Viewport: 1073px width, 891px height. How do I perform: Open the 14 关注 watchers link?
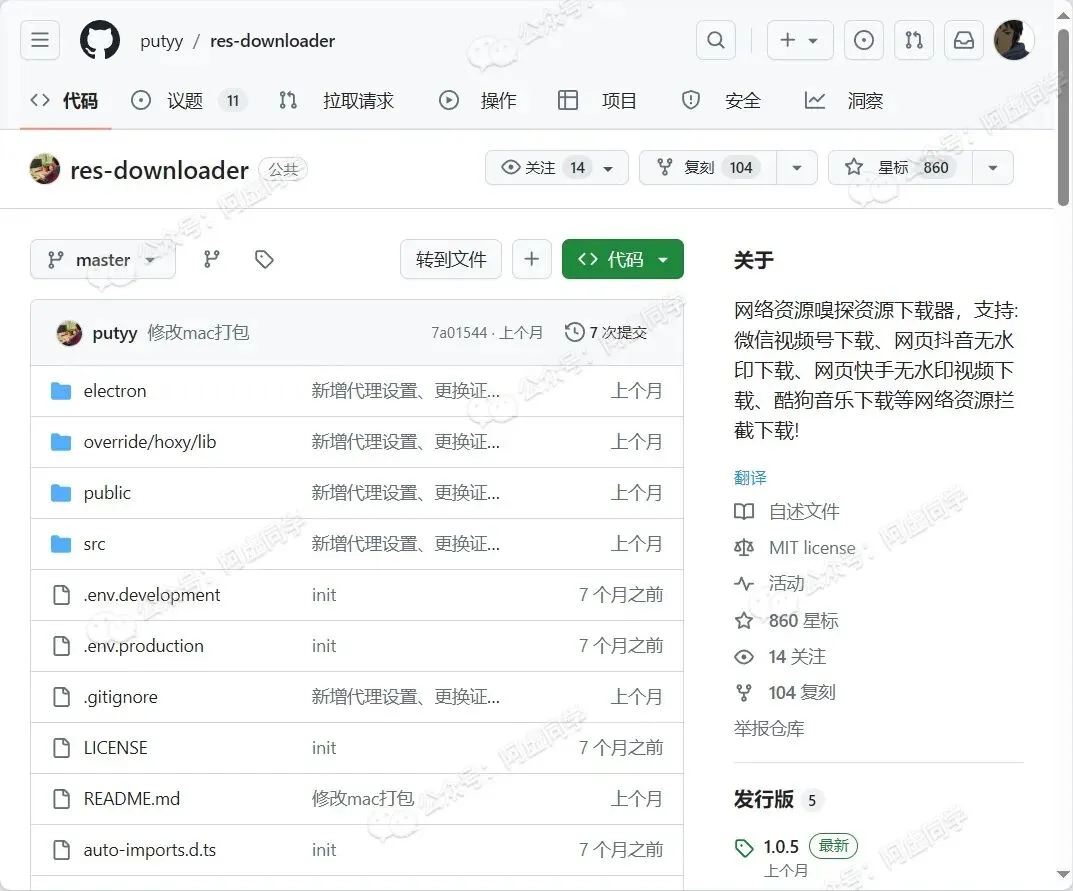pos(780,657)
